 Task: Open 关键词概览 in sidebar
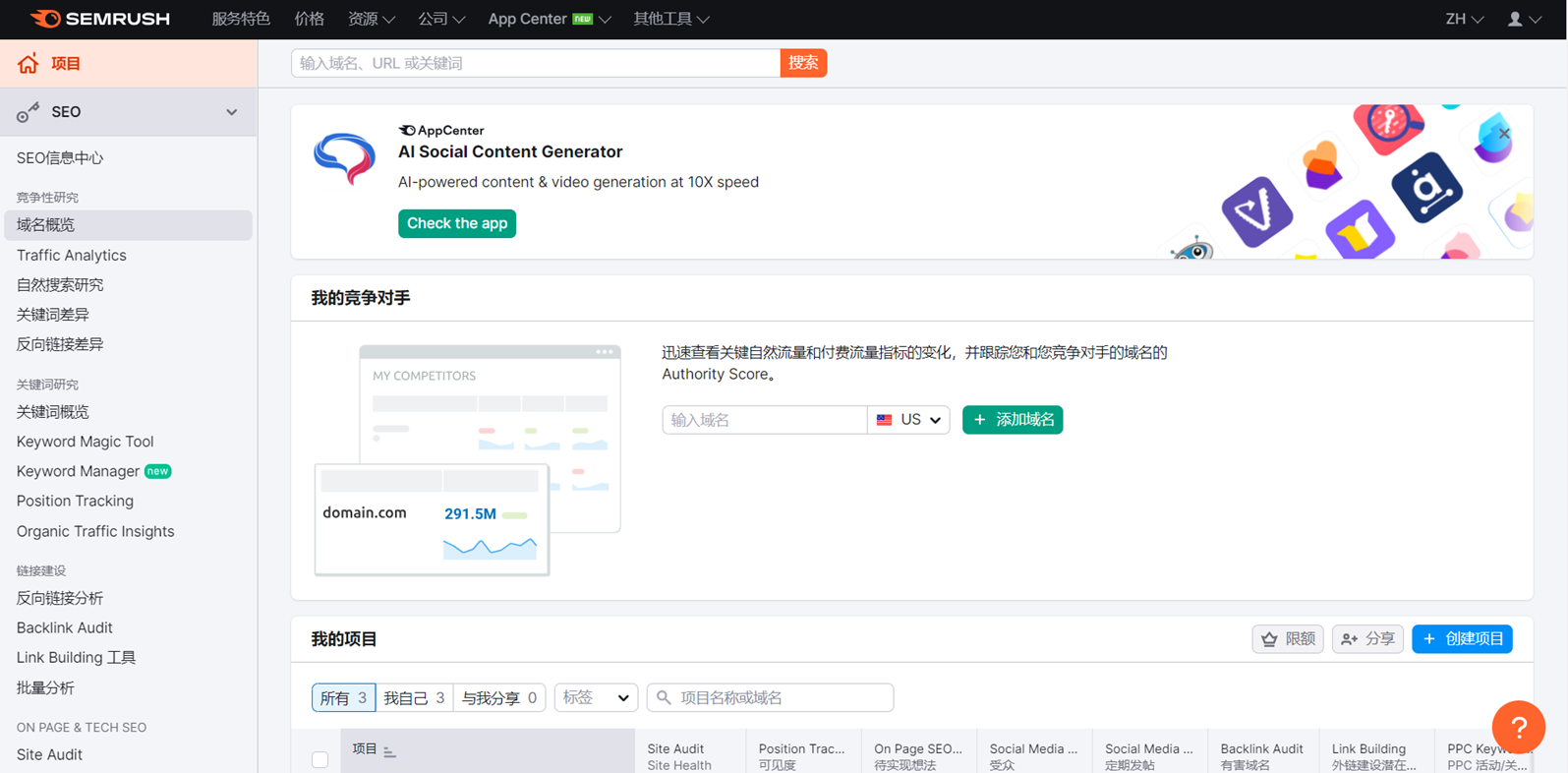click(53, 412)
